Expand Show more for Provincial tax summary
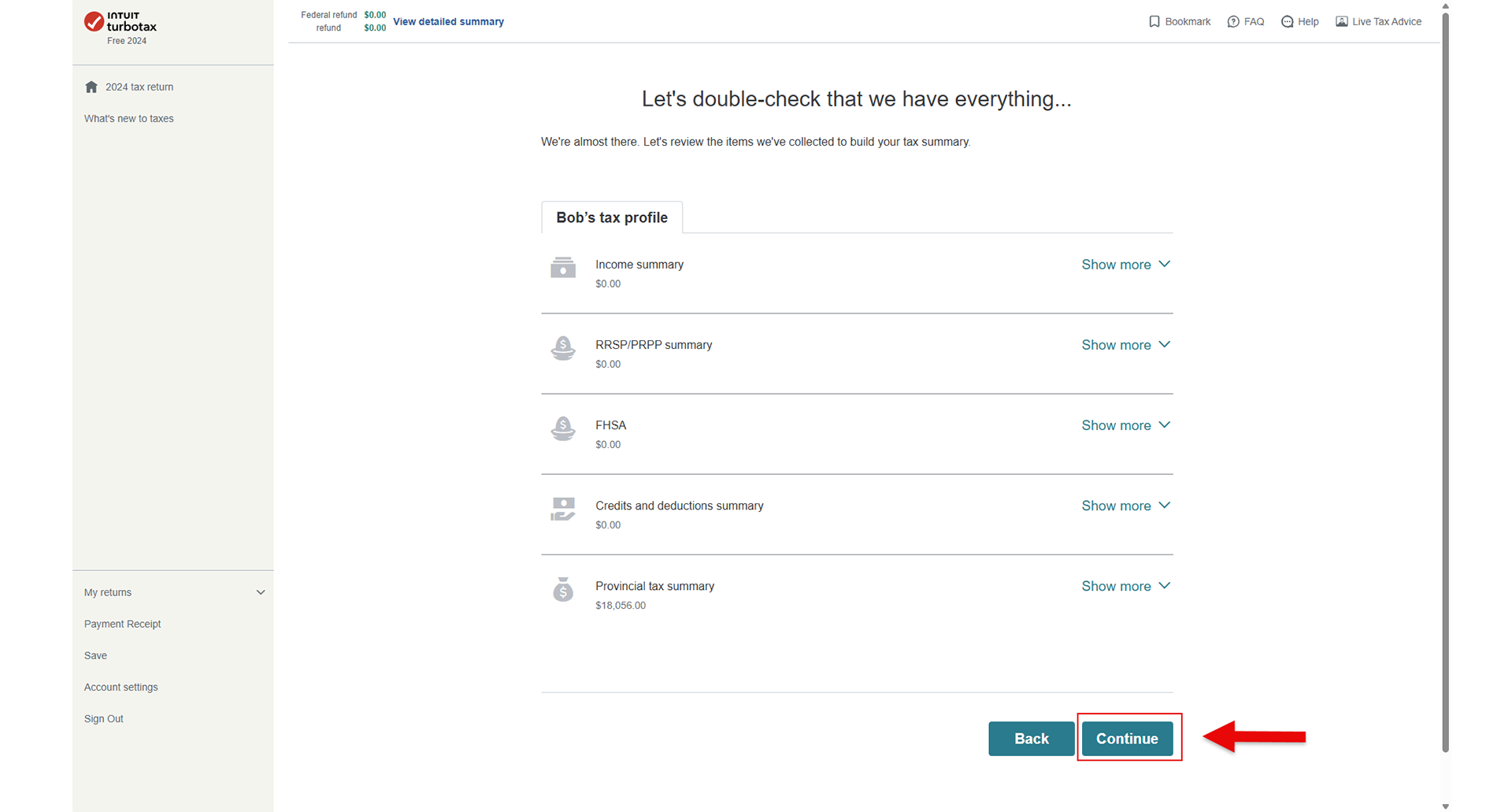 tap(1126, 586)
